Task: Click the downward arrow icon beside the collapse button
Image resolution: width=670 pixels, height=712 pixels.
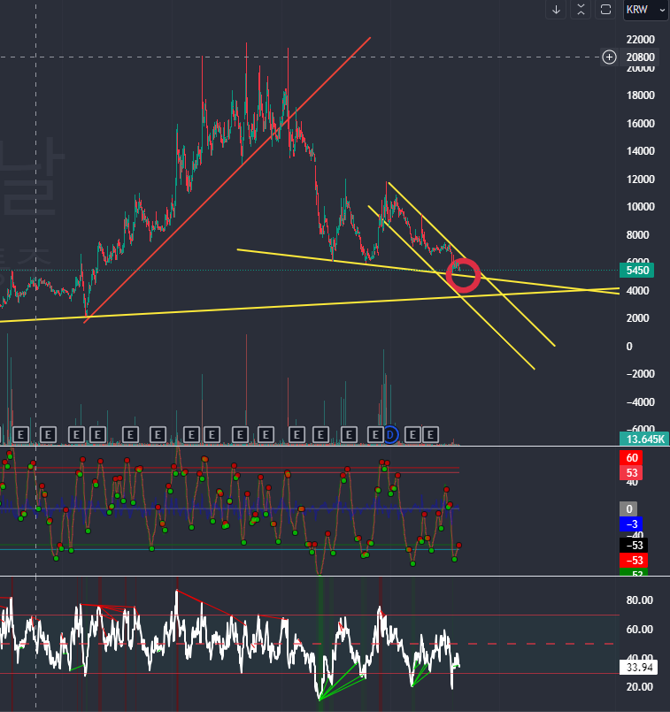Action: click(x=556, y=10)
